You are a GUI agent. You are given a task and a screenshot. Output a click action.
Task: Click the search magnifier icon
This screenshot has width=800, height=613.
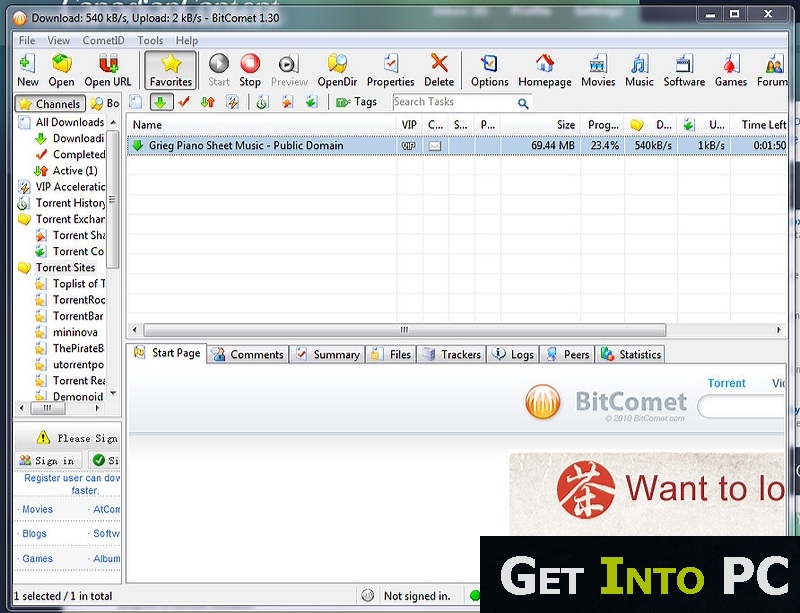click(523, 103)
